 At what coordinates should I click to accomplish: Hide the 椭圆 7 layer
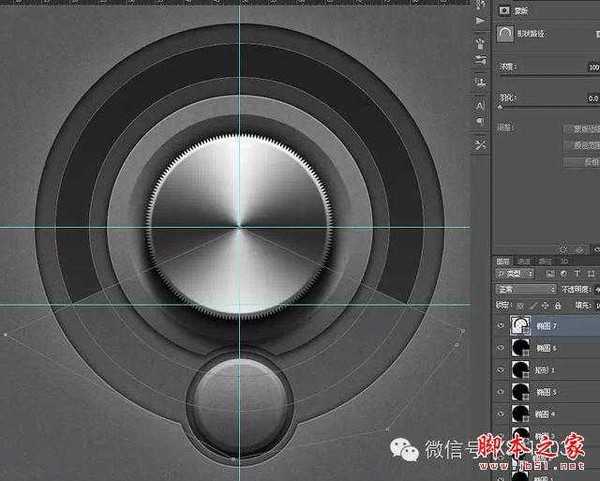click(501, 324)
